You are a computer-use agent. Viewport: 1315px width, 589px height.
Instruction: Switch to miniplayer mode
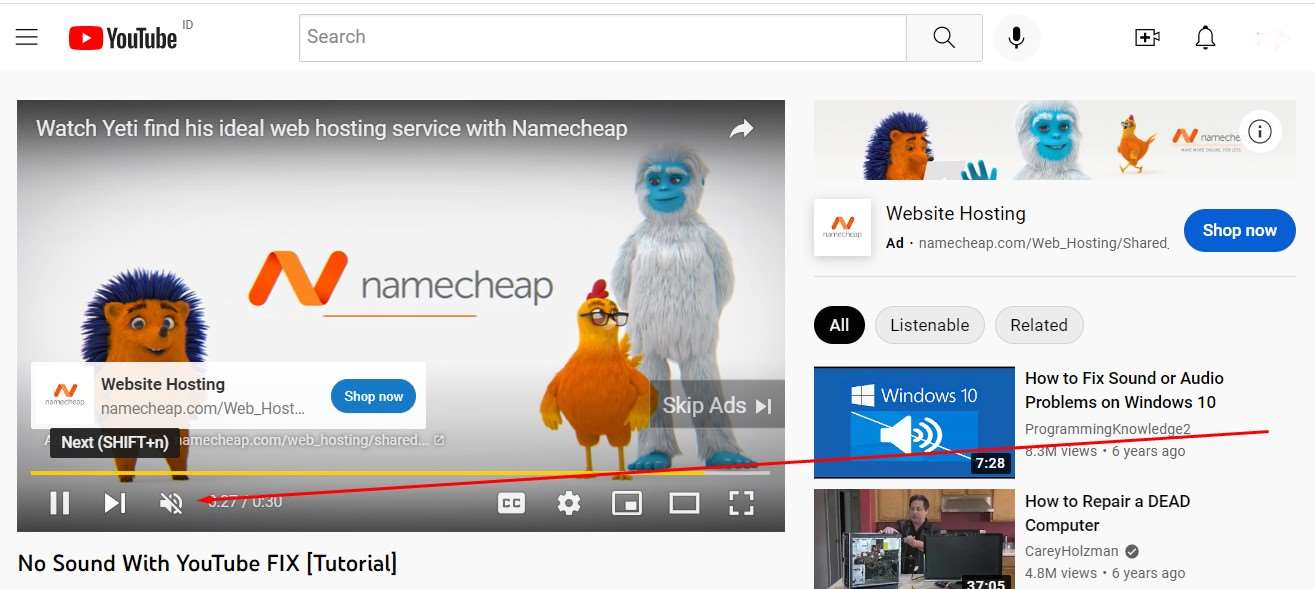[x=627, y=503]
